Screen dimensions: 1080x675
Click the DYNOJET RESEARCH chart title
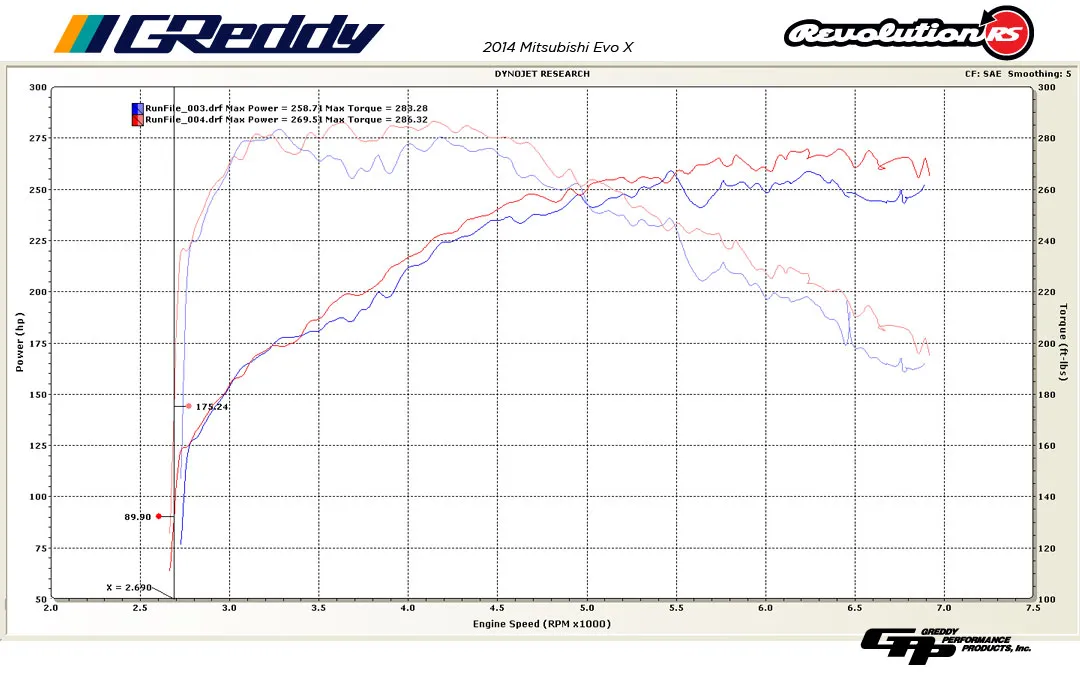tap(541, 74)
